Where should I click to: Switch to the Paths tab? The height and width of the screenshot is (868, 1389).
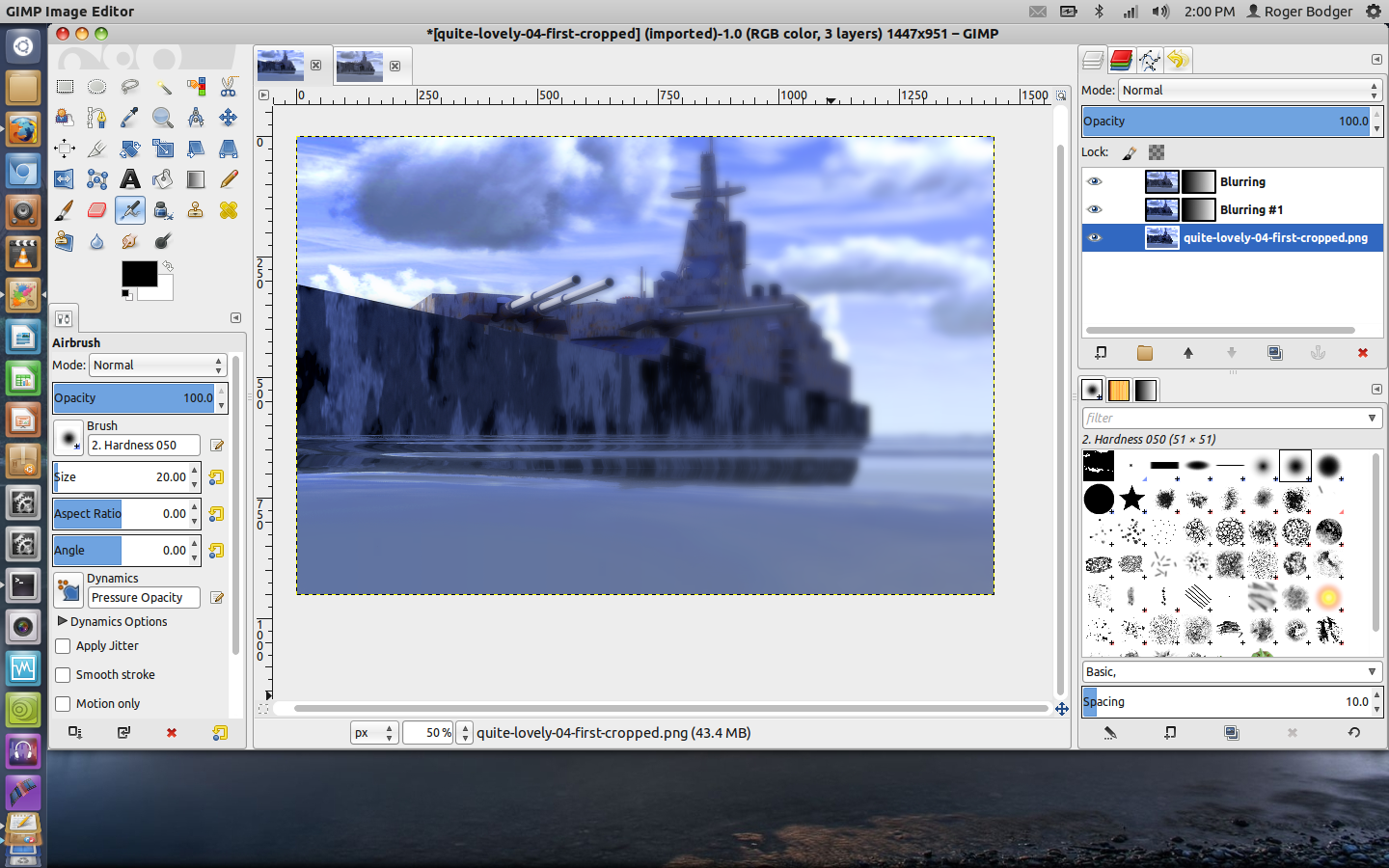pyautogui.click(x=1149, y=60)
